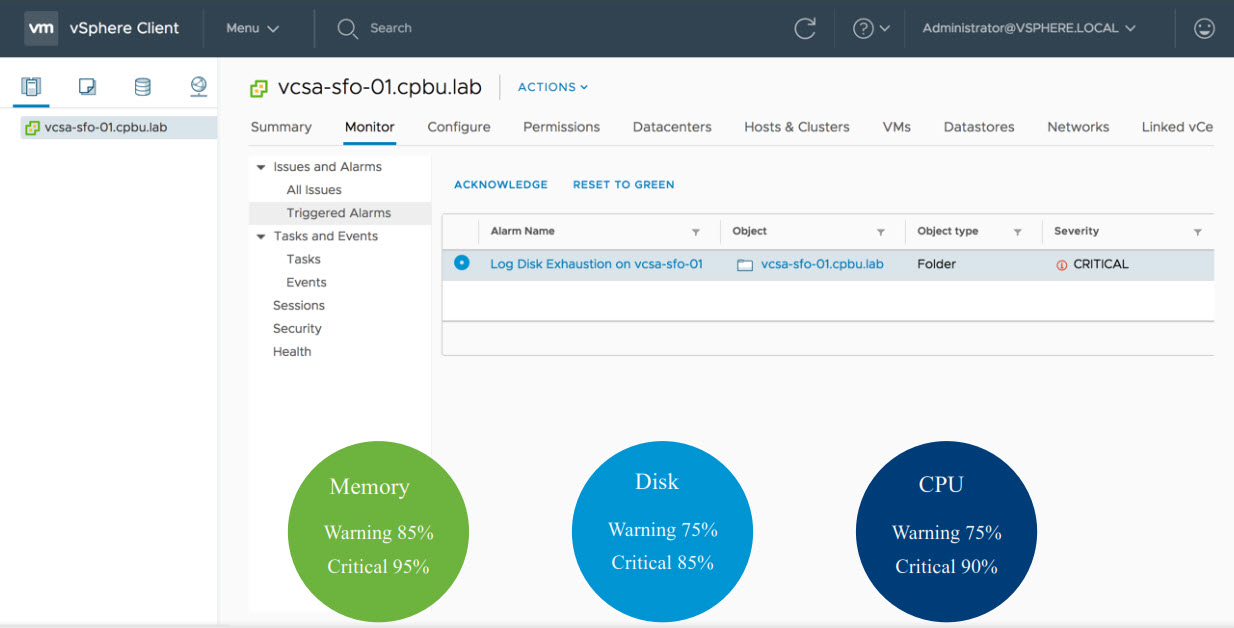Sort by the Object type column header

pyautogui.click(x=948, y=231)
